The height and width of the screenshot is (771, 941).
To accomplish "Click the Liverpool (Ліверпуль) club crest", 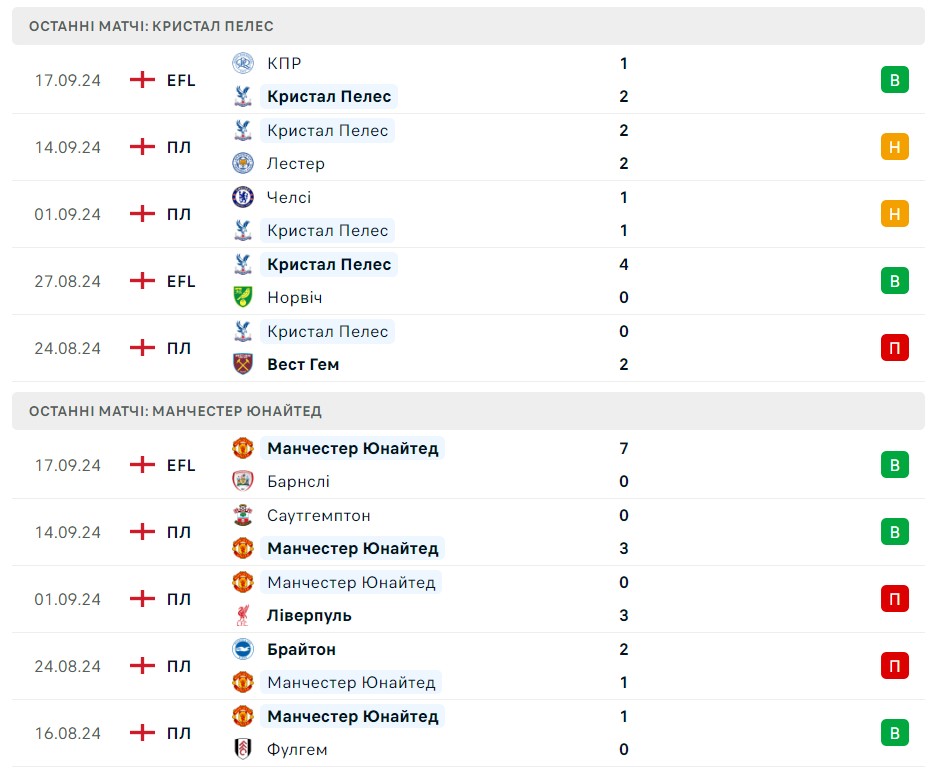I will 242,615.
